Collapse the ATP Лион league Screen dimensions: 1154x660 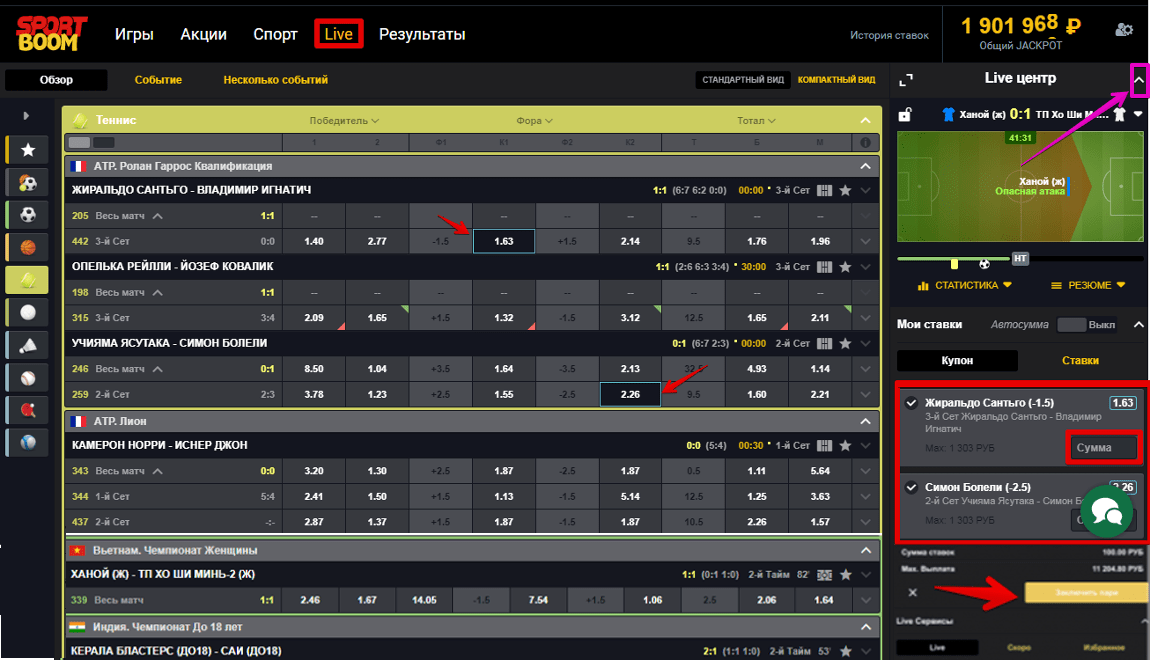(866, 422)
